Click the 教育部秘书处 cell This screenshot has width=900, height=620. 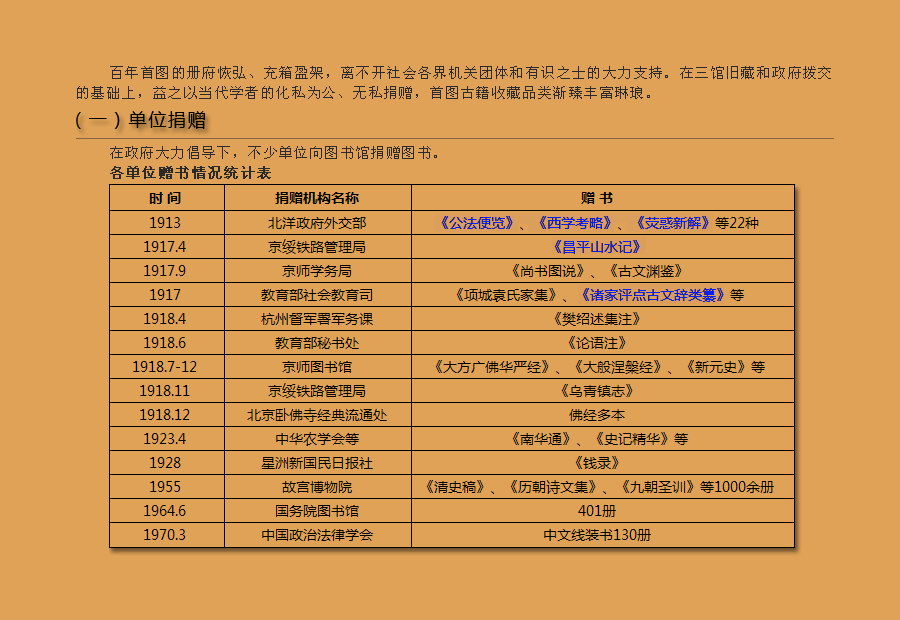pyautogui.click(x=317, y=343)
